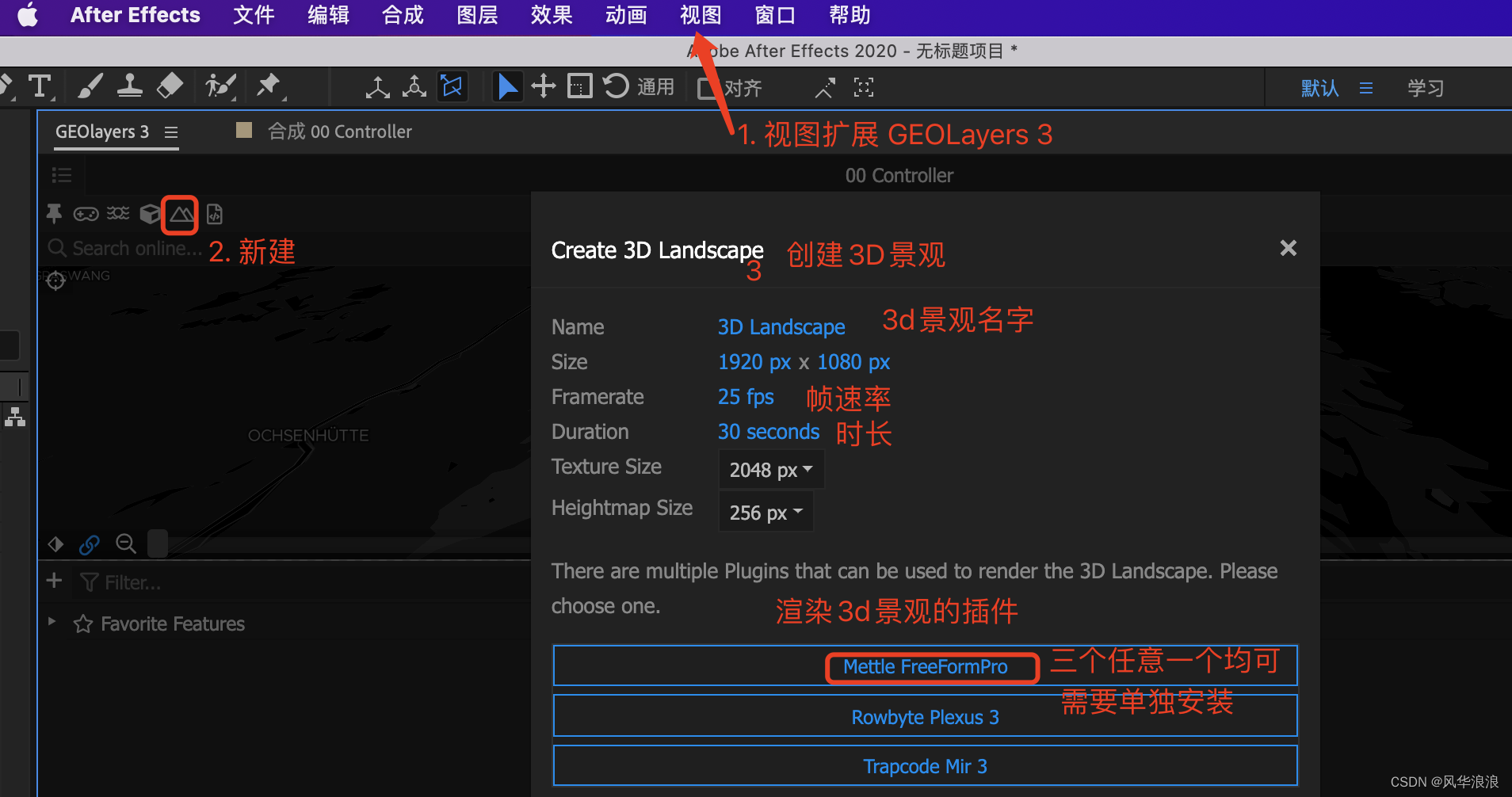Click the 3D cube icon in GEOlayers
The height and width of the screenshot is (797, 1512).
pyautogui.click(x=150, y=214)
